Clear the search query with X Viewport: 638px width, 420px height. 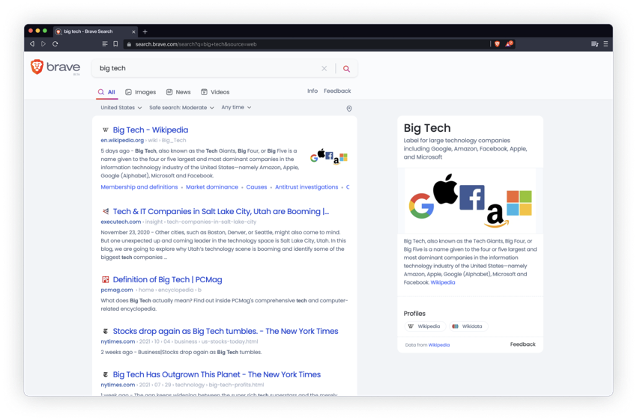pyautogui.click(x=324, y=68)
